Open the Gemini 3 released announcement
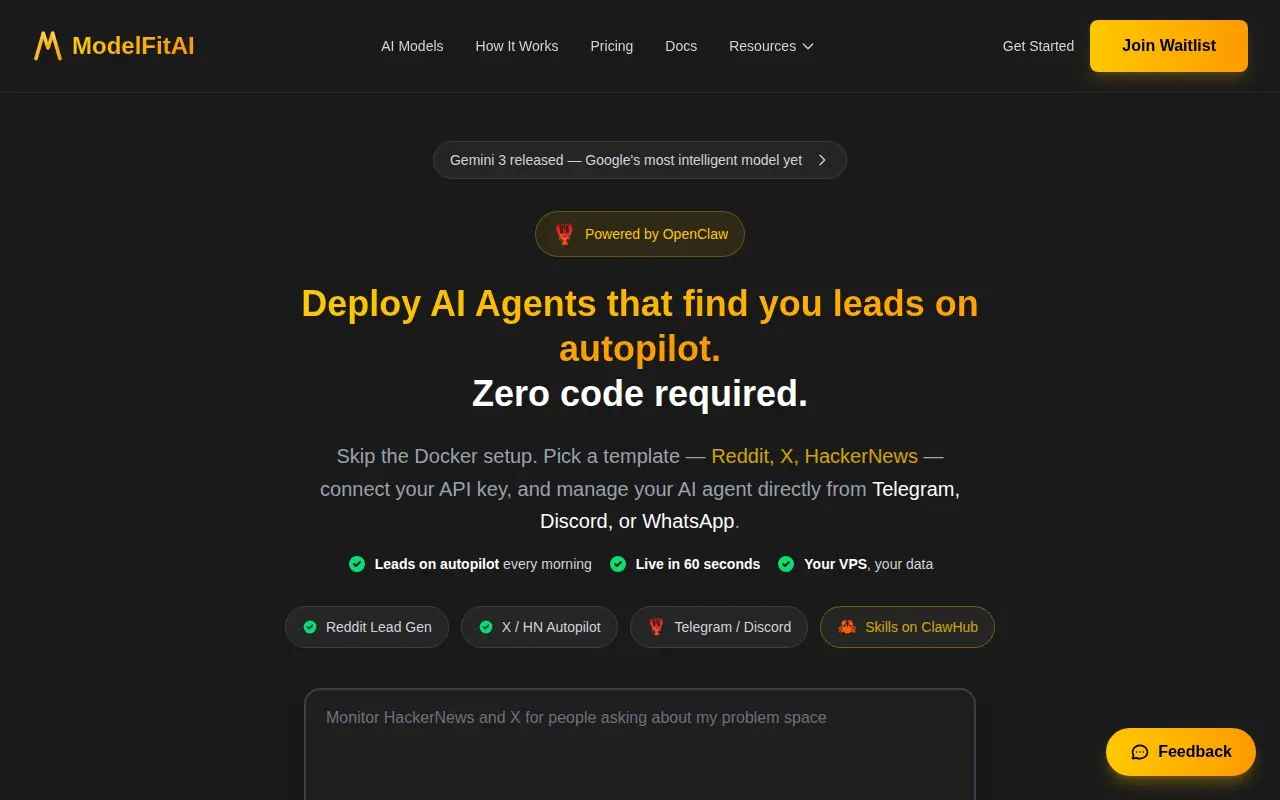 point(640,160)
